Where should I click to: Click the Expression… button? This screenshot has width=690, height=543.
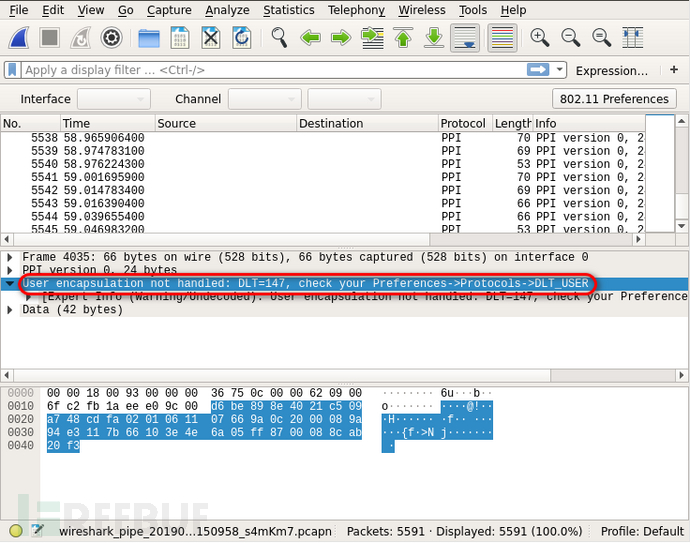click(611, 70)
